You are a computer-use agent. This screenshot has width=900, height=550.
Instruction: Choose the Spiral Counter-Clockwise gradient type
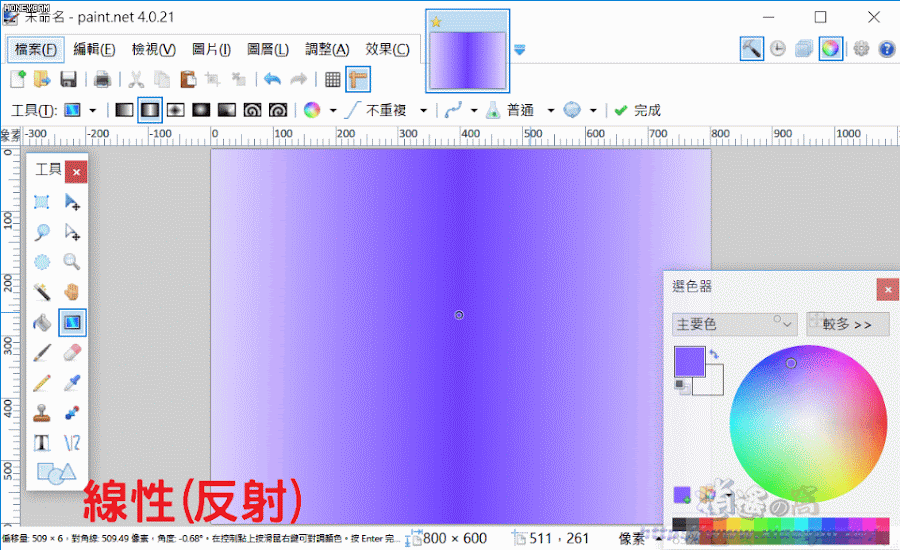coord(278,110)
